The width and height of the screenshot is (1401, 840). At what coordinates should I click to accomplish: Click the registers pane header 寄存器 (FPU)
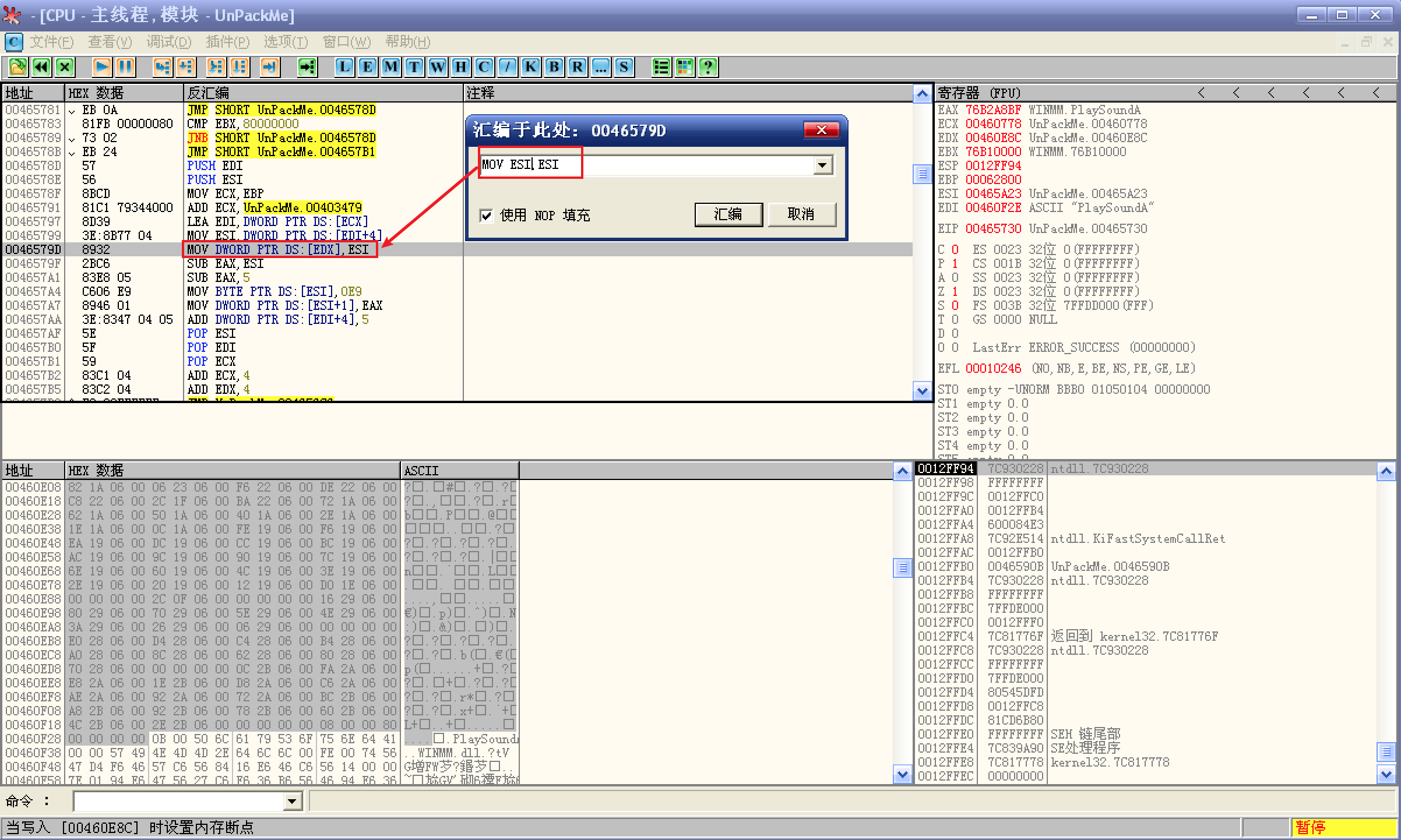tap(979, 93)
